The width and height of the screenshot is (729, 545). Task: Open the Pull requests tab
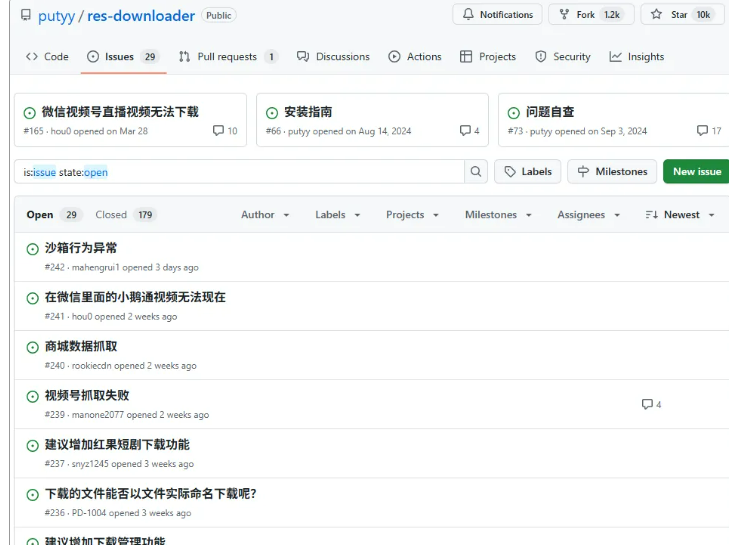pyautogui.click(x=228, y=57)
